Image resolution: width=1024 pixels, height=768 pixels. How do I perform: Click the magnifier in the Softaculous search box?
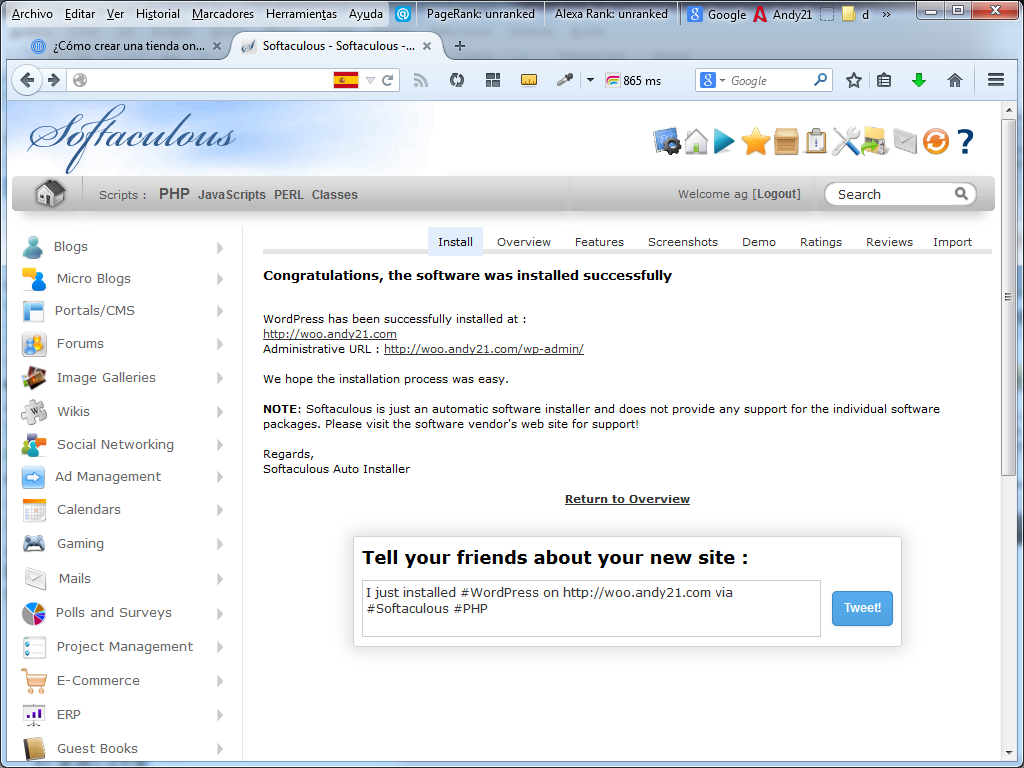[961, 194]
